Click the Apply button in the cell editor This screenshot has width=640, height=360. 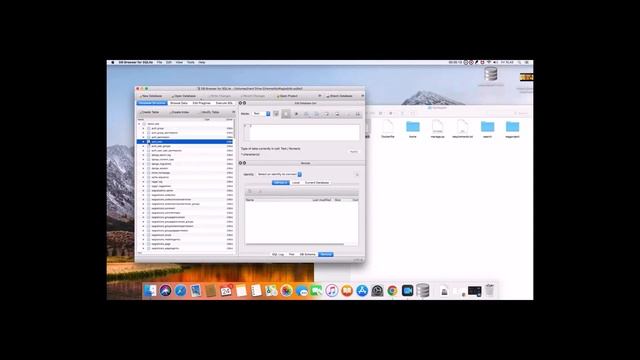point(353,151)
